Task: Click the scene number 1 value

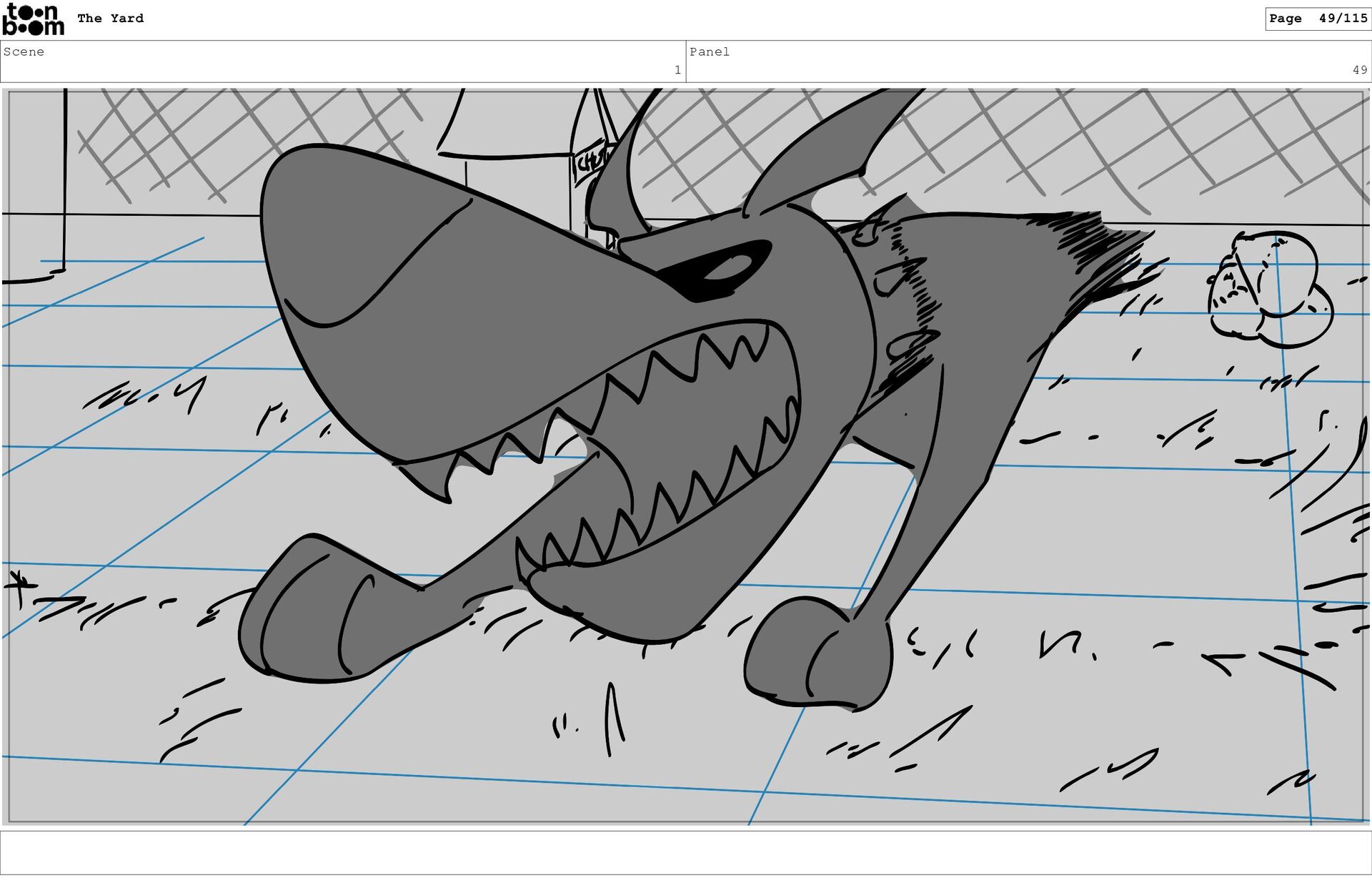Action: (677, 70)
